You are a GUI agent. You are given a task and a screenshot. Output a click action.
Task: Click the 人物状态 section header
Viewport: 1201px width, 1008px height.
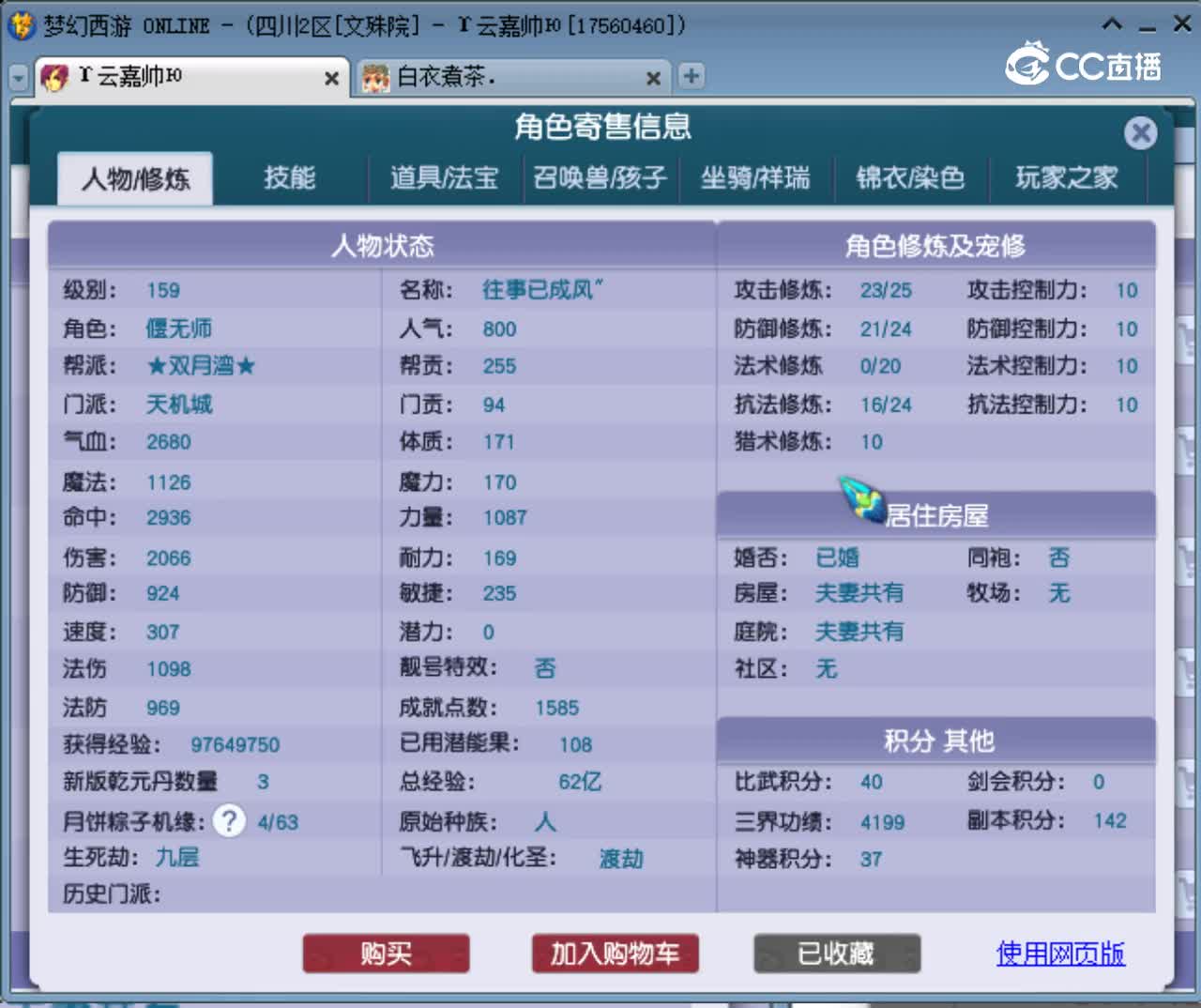[x=382, y=246]
